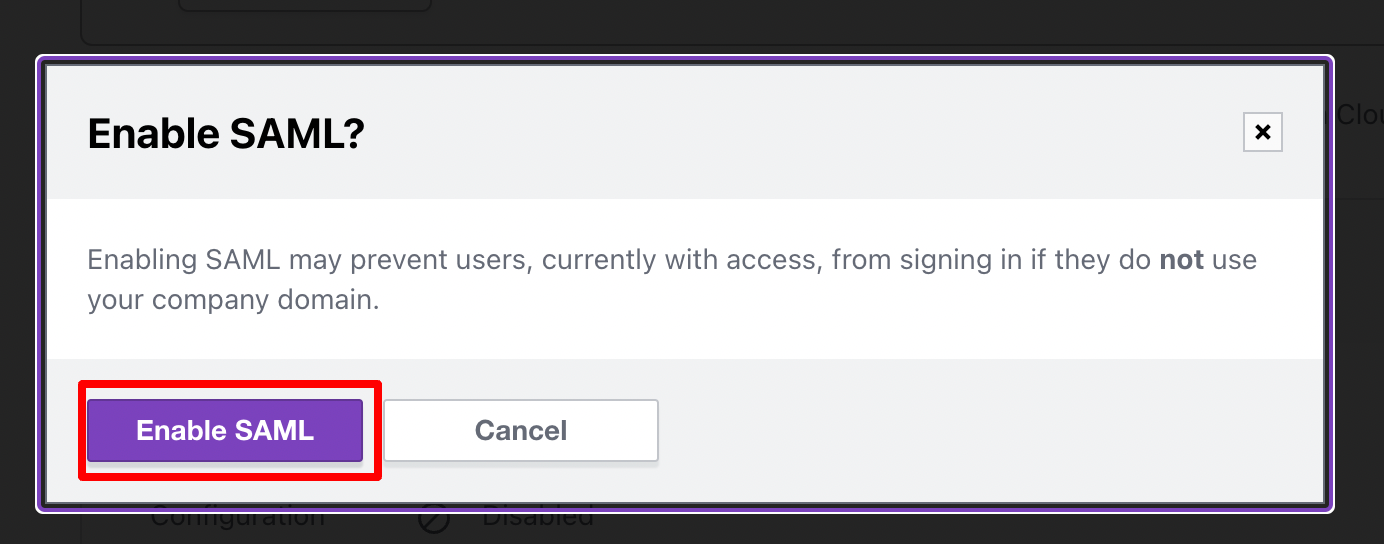1384x544 pixels.
Task: Click the dimmed "Configuration" label behind the dialog
Action: [x=238, y=519]
